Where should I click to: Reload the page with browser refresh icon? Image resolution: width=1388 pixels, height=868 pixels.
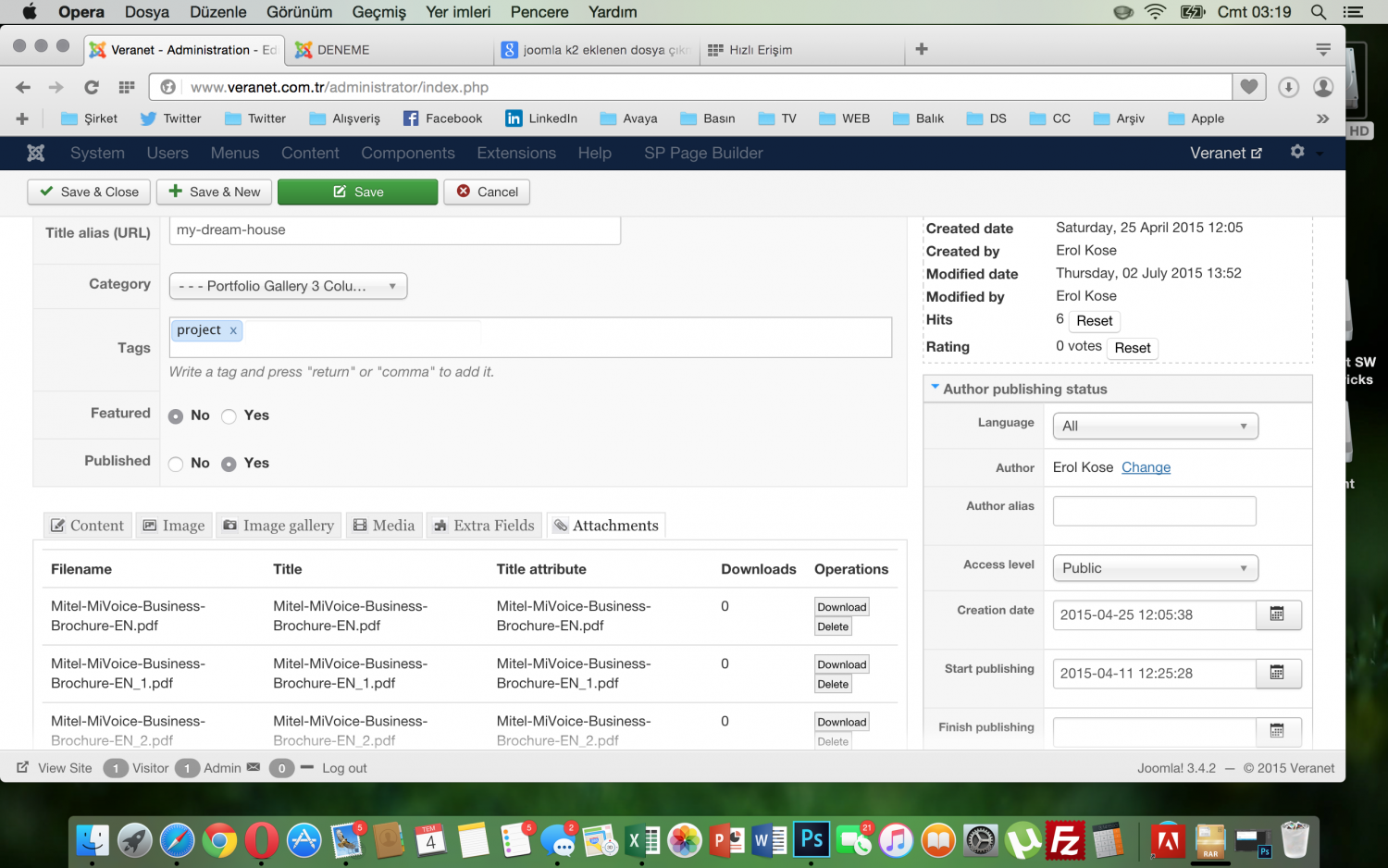[91, 87]
